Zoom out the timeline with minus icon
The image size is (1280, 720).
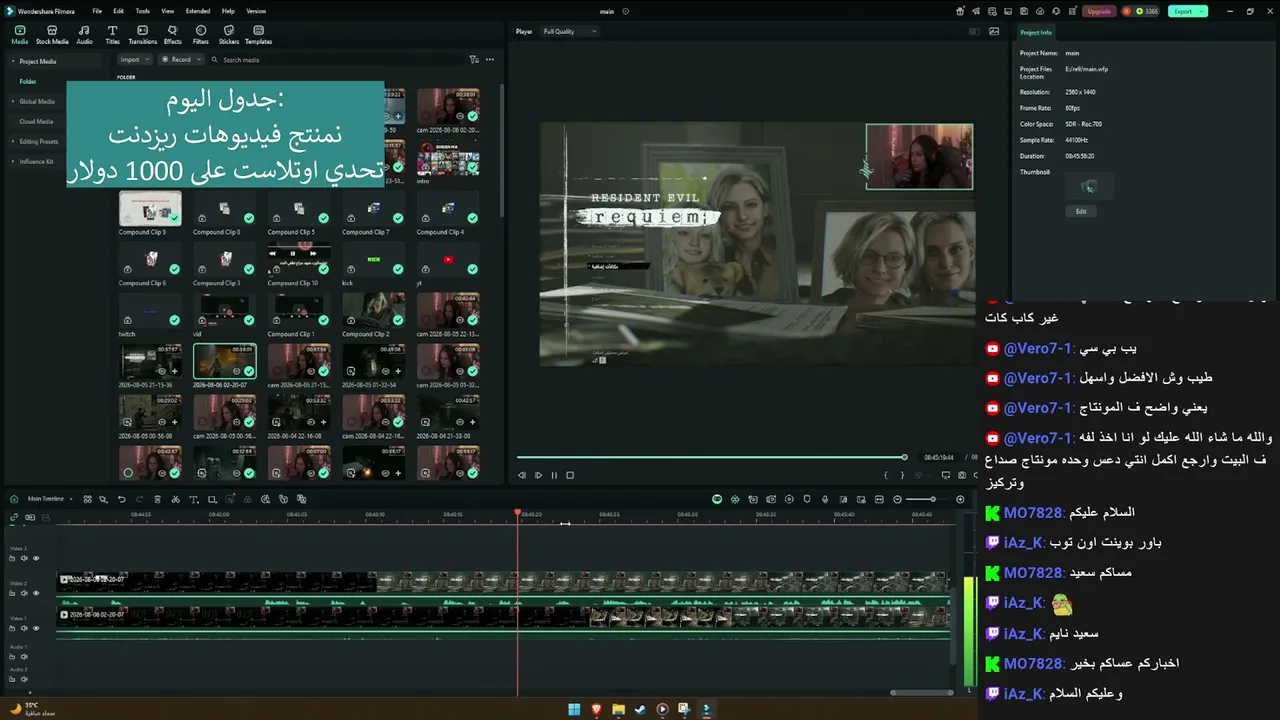[x=897, y=499]
